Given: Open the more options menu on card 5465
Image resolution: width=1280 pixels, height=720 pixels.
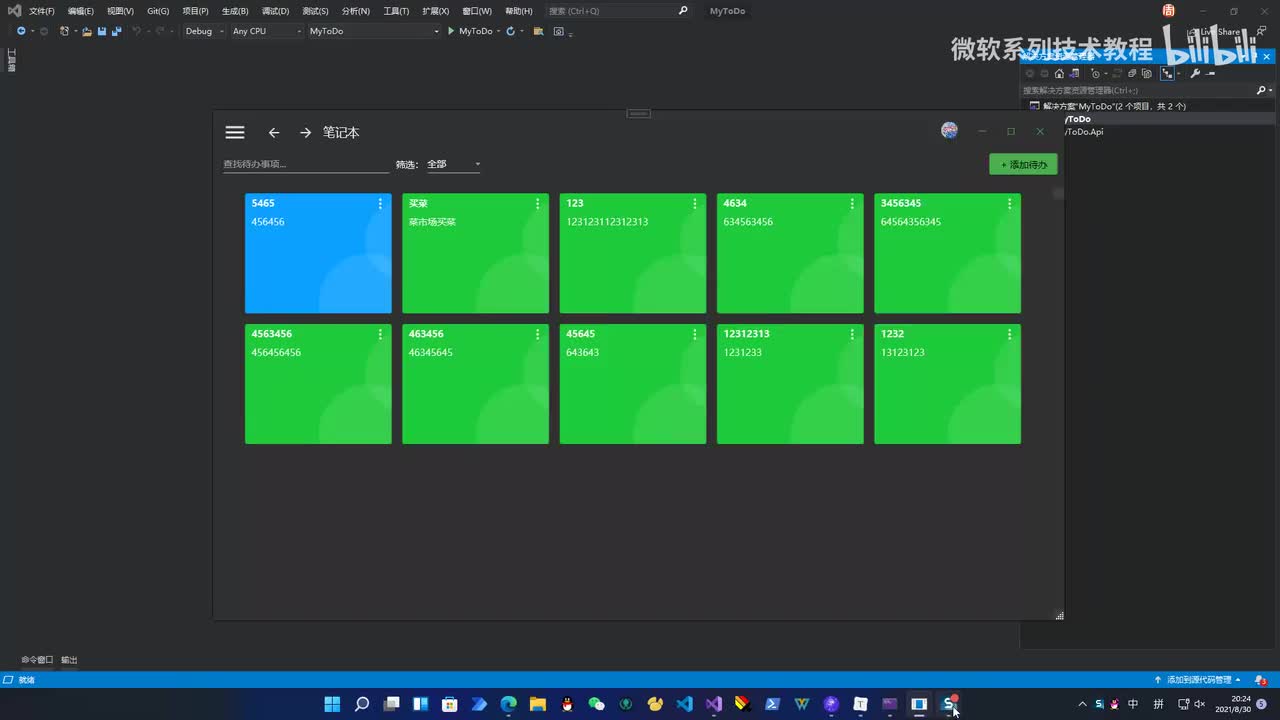Looking at the screenshot, I should tap(380, 204).
